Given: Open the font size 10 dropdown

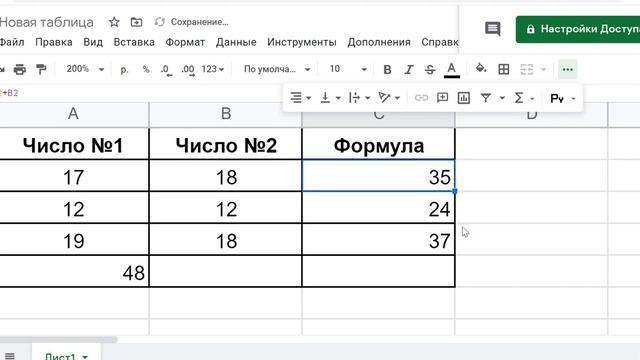Looking at the screenshot, I should (348, 69).
